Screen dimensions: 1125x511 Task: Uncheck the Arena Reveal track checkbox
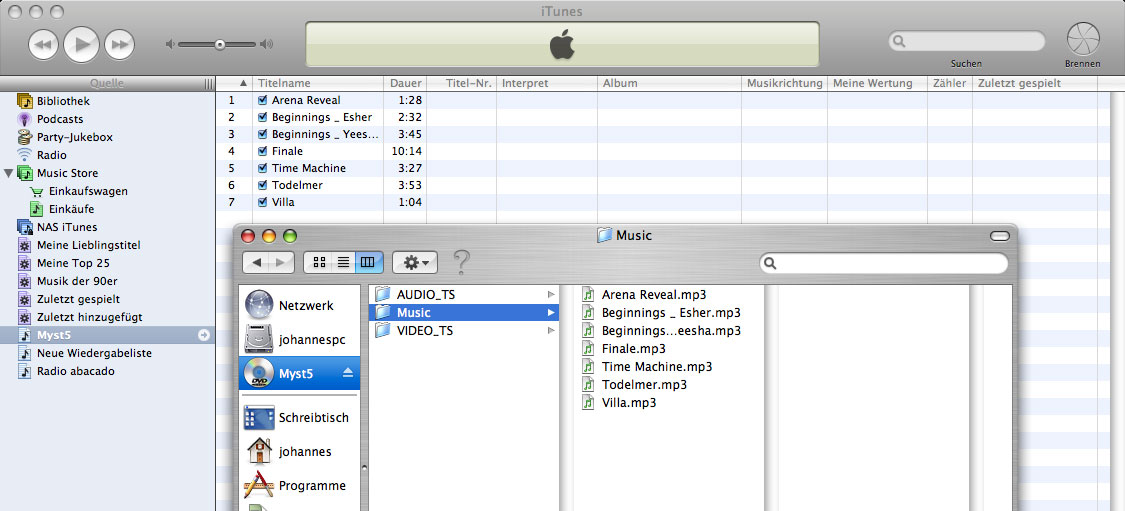[x=262, y=100]
